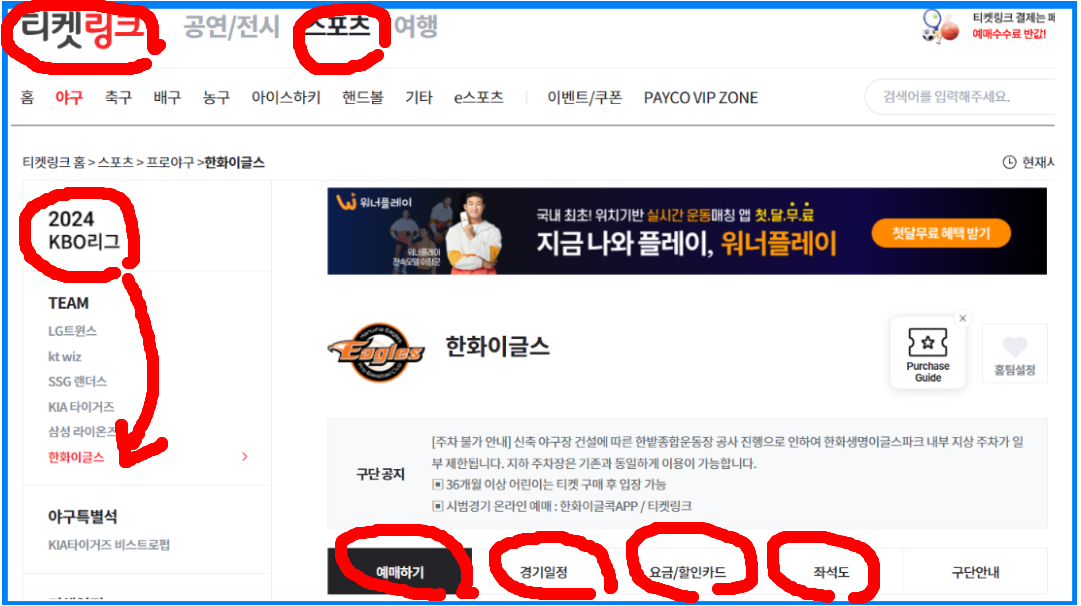Expand 한화이글스 using the sidebar chevron

tap(244, 456)
